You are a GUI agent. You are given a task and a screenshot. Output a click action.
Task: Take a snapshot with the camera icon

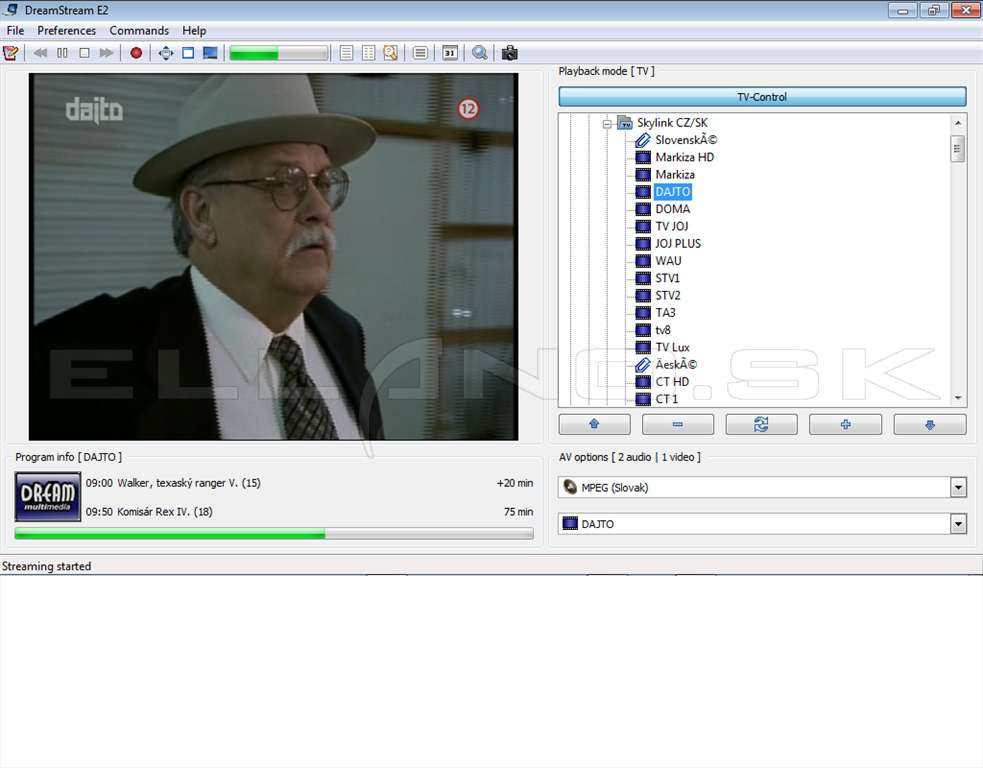pos(510,53)
